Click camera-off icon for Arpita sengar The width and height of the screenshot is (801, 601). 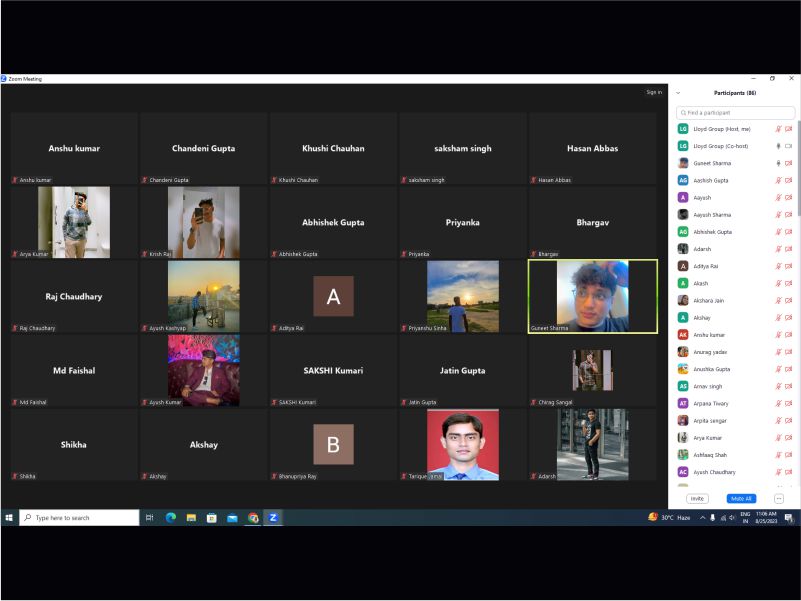(x=788, y=421)
